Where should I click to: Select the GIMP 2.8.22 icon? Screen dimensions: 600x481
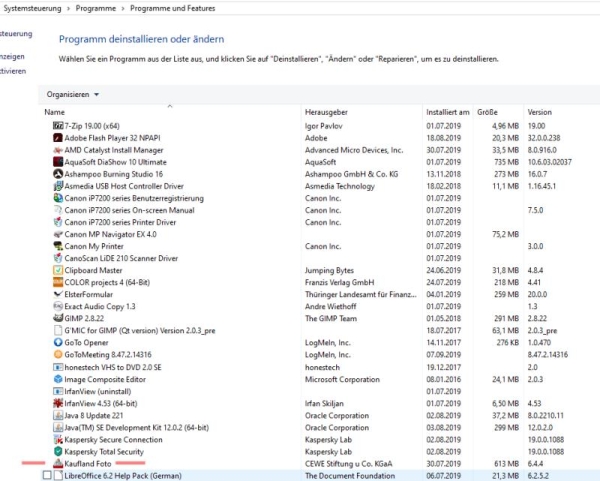point(57,317)
